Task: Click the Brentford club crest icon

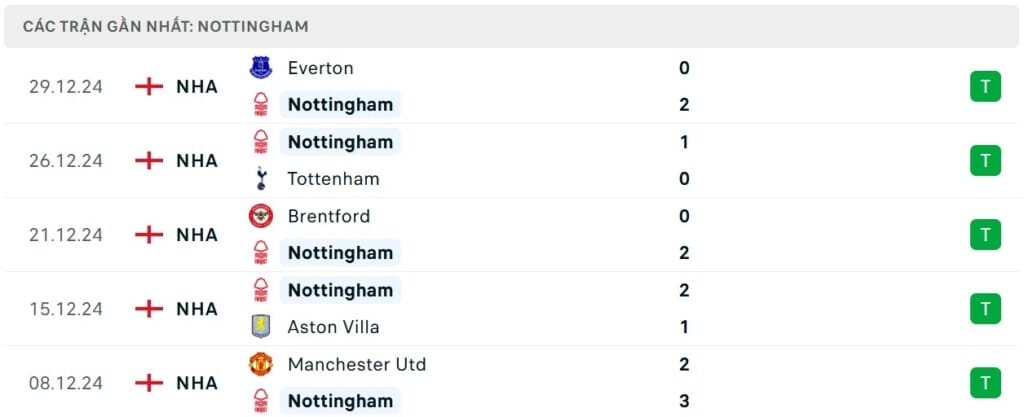Action: pos(260,216)
